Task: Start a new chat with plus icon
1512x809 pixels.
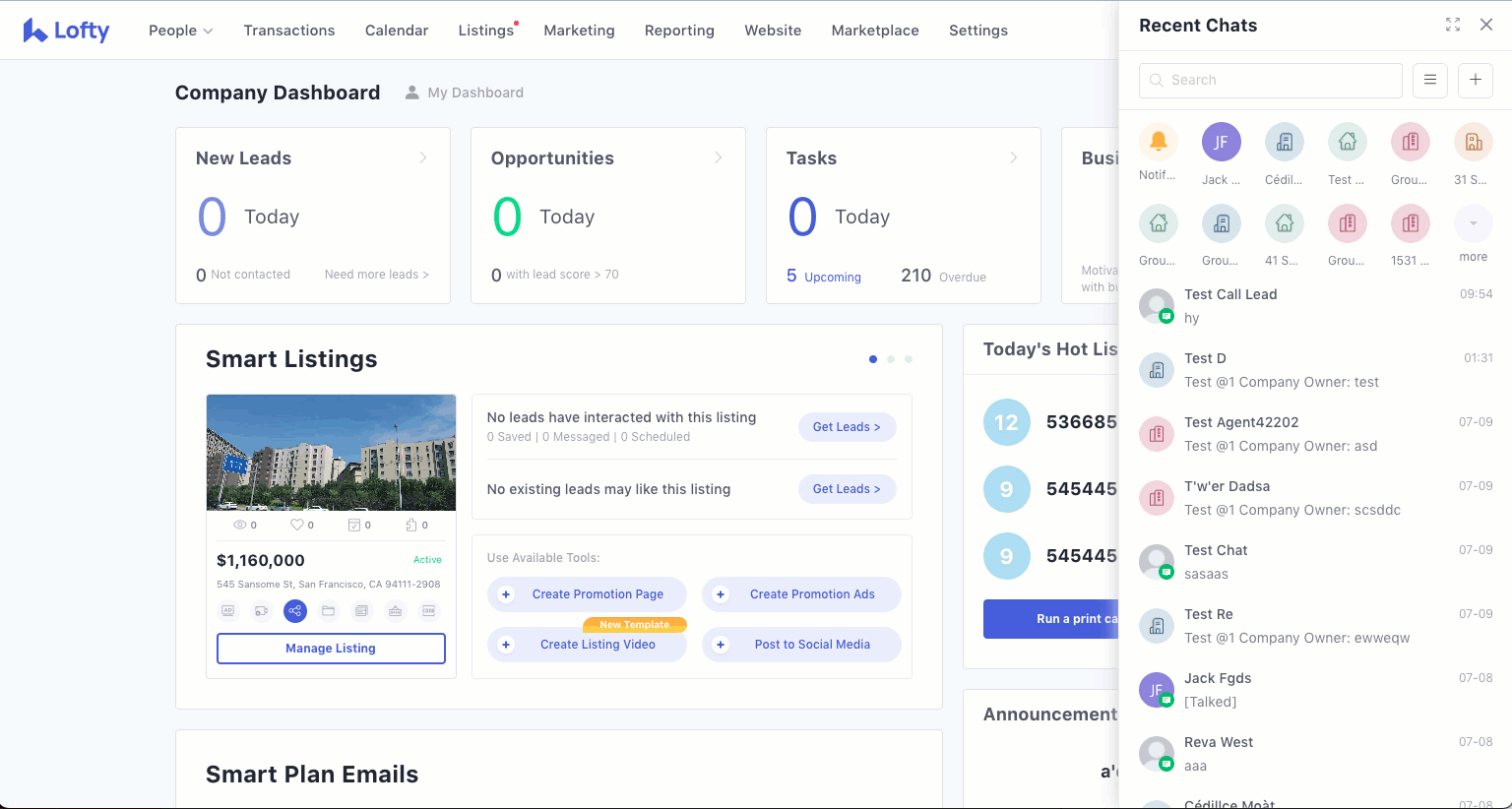Action: 1476,80
